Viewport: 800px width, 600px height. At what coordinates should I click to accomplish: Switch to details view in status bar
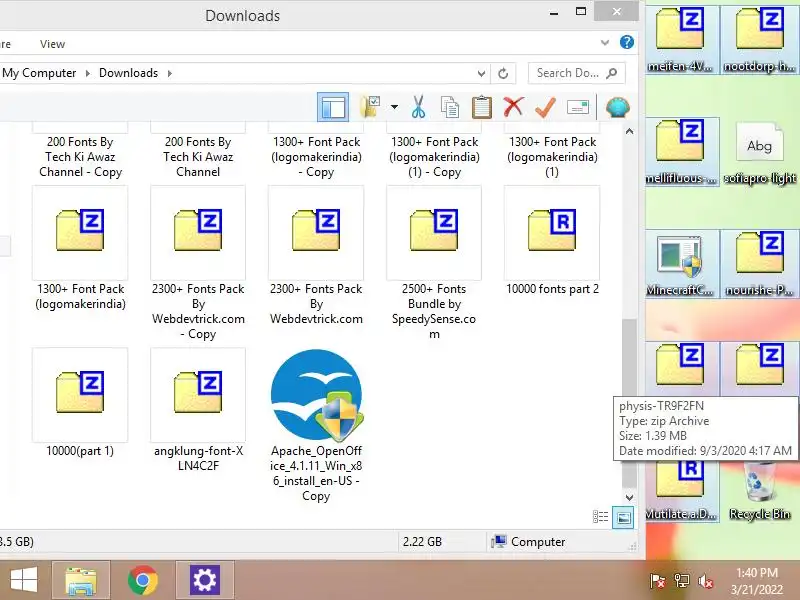pos(601,517)
